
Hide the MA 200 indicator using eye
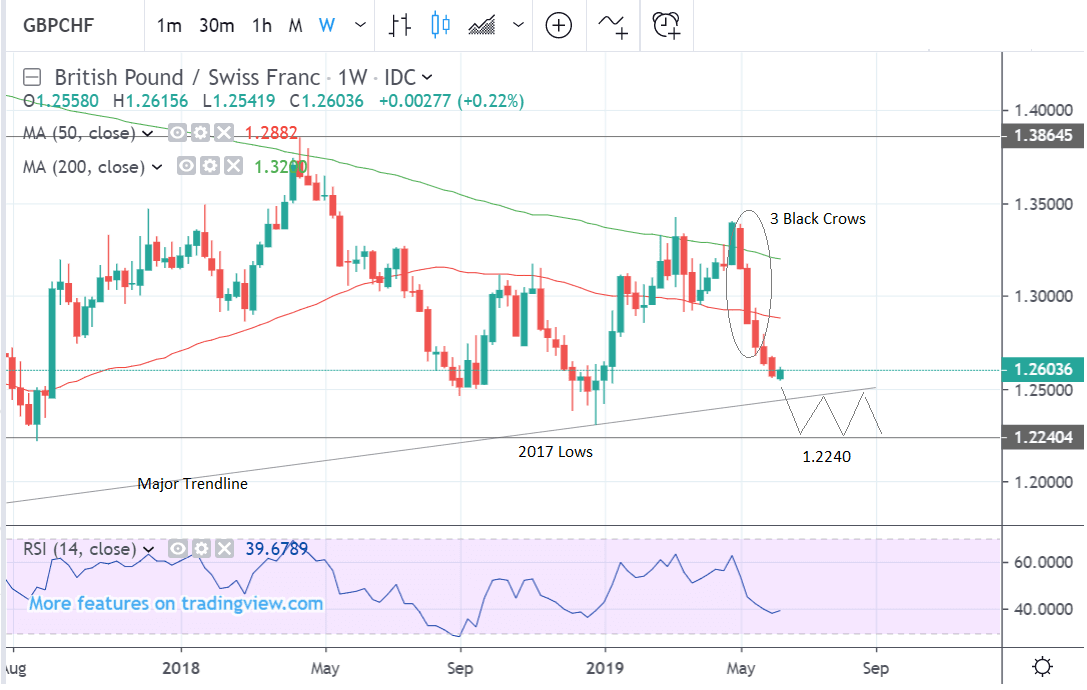(x=186, y=167)
